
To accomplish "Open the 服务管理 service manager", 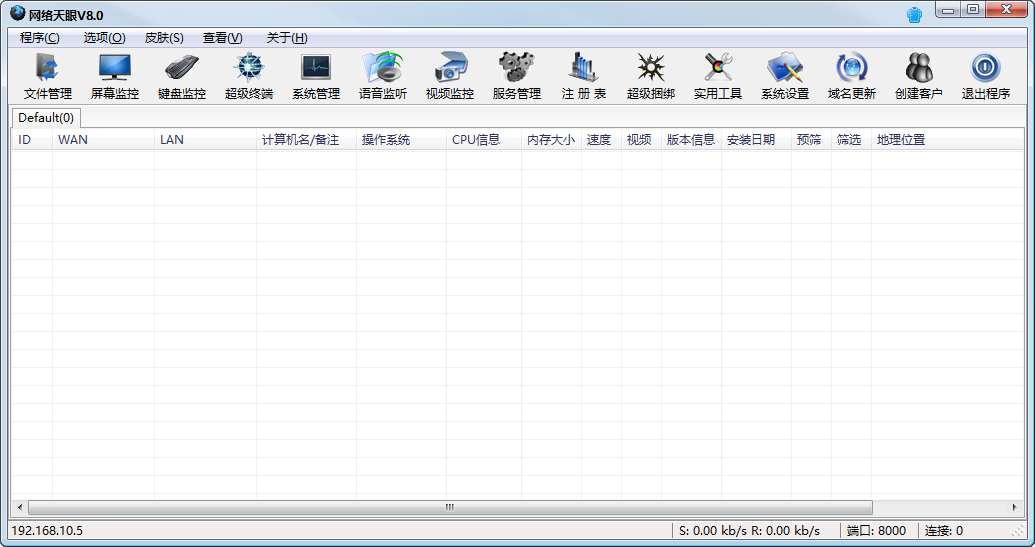I will click(517, 77).
